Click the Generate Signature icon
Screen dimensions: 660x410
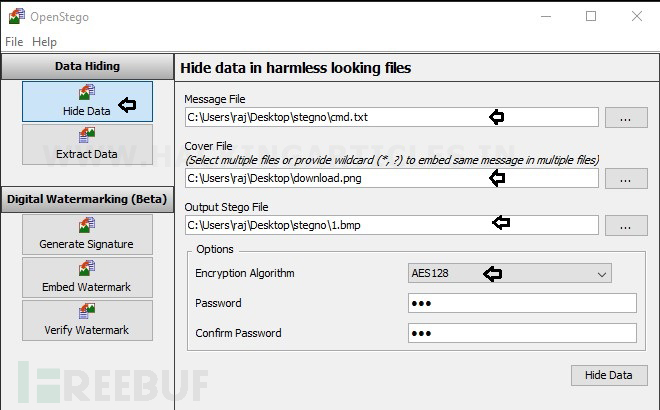87,225
